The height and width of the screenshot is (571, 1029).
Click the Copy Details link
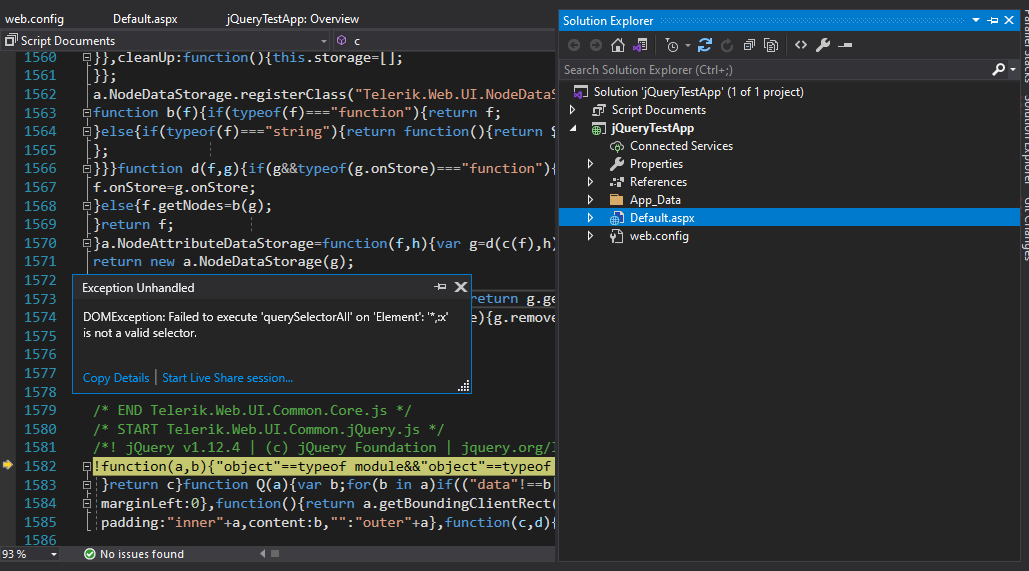click(x=116, y=378)
